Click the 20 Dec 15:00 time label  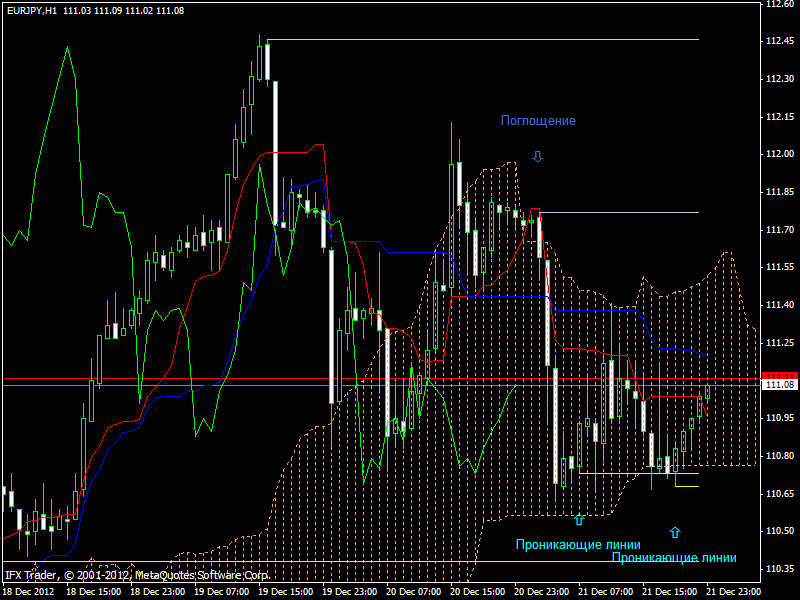[479, 592]
